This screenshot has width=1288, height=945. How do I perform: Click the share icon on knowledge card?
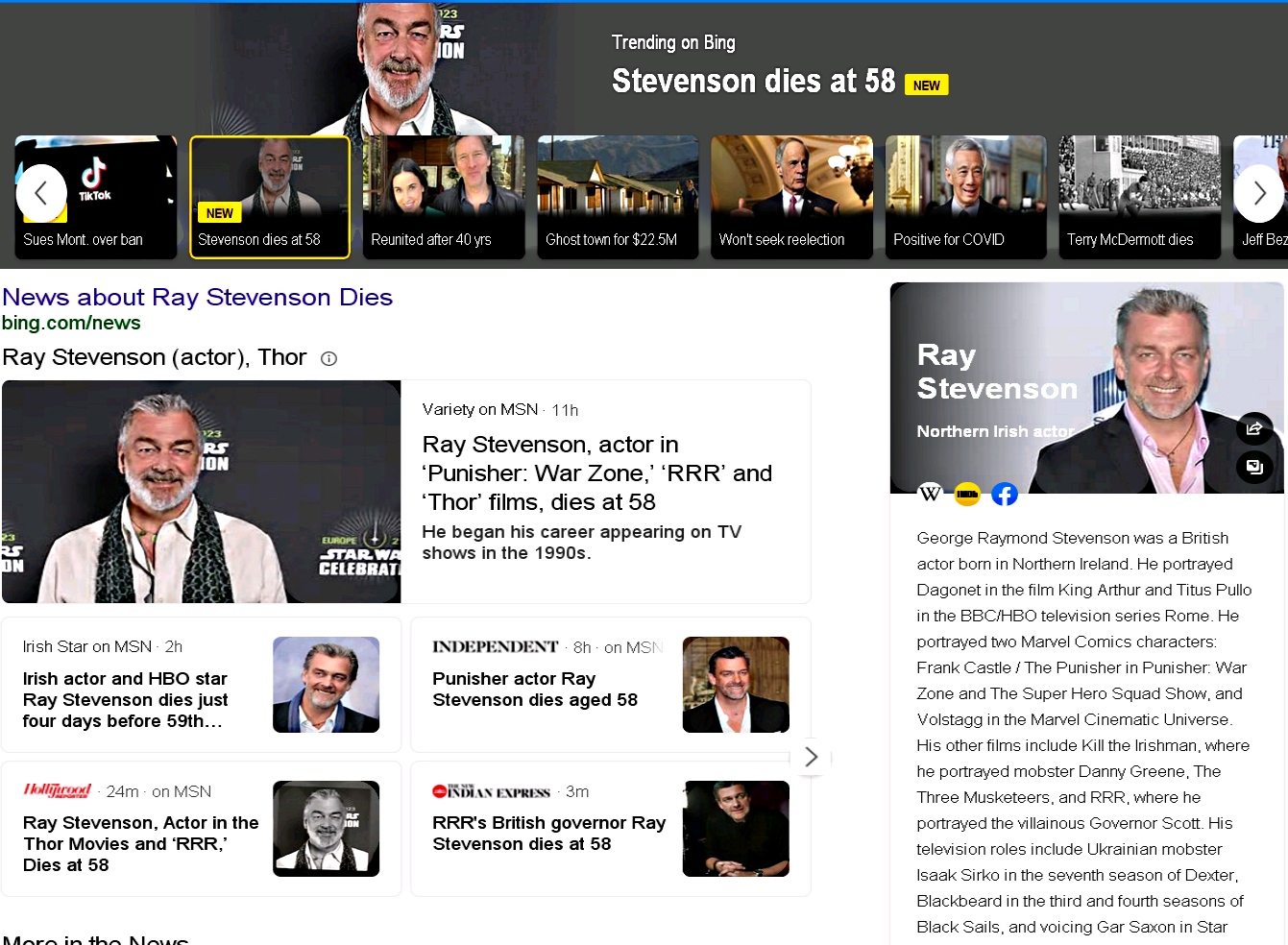[x=1254, y=429]
